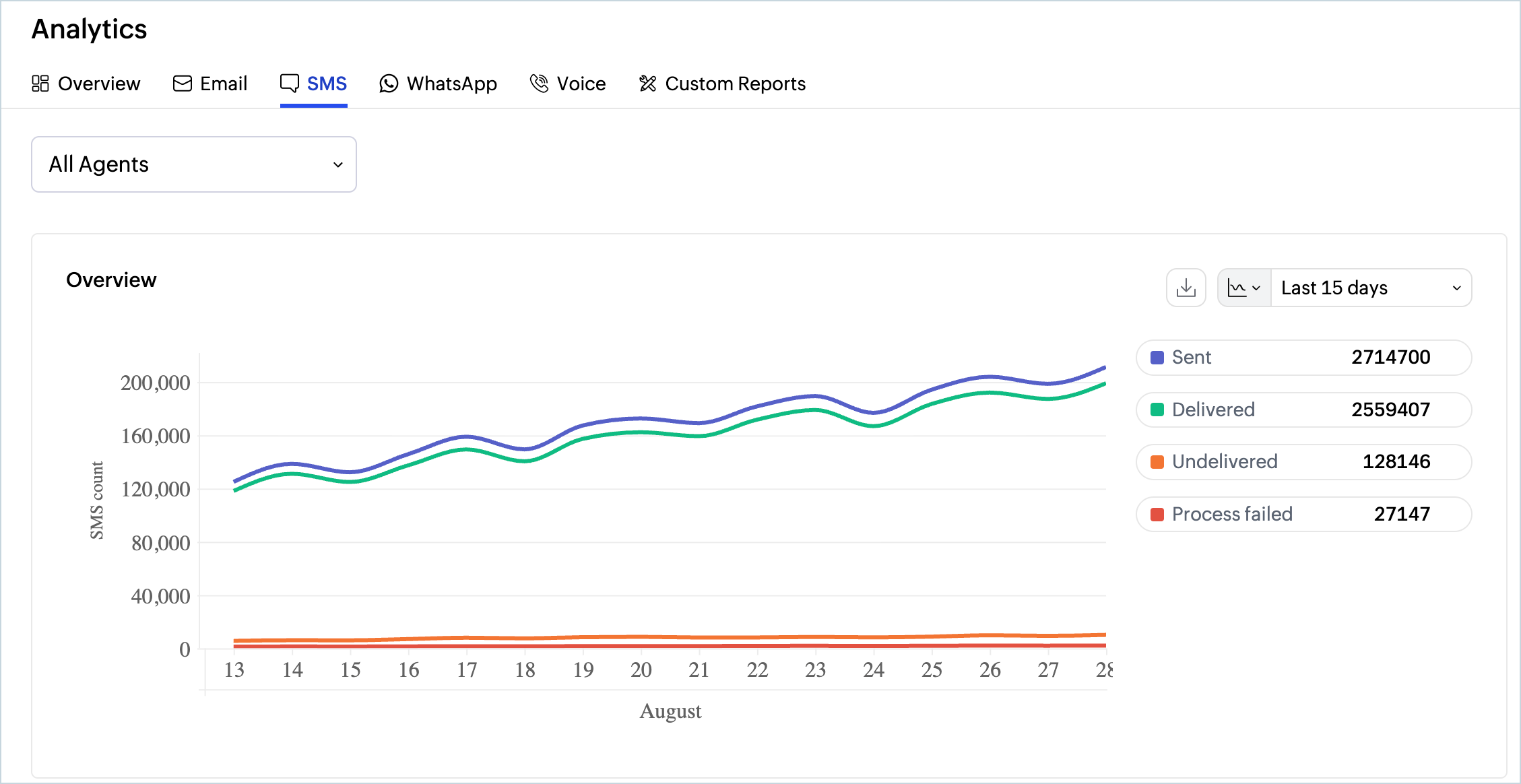Click the 80,000 y-axis label
The height and width of the screenshot is (784, 1521).
(160, 543)
